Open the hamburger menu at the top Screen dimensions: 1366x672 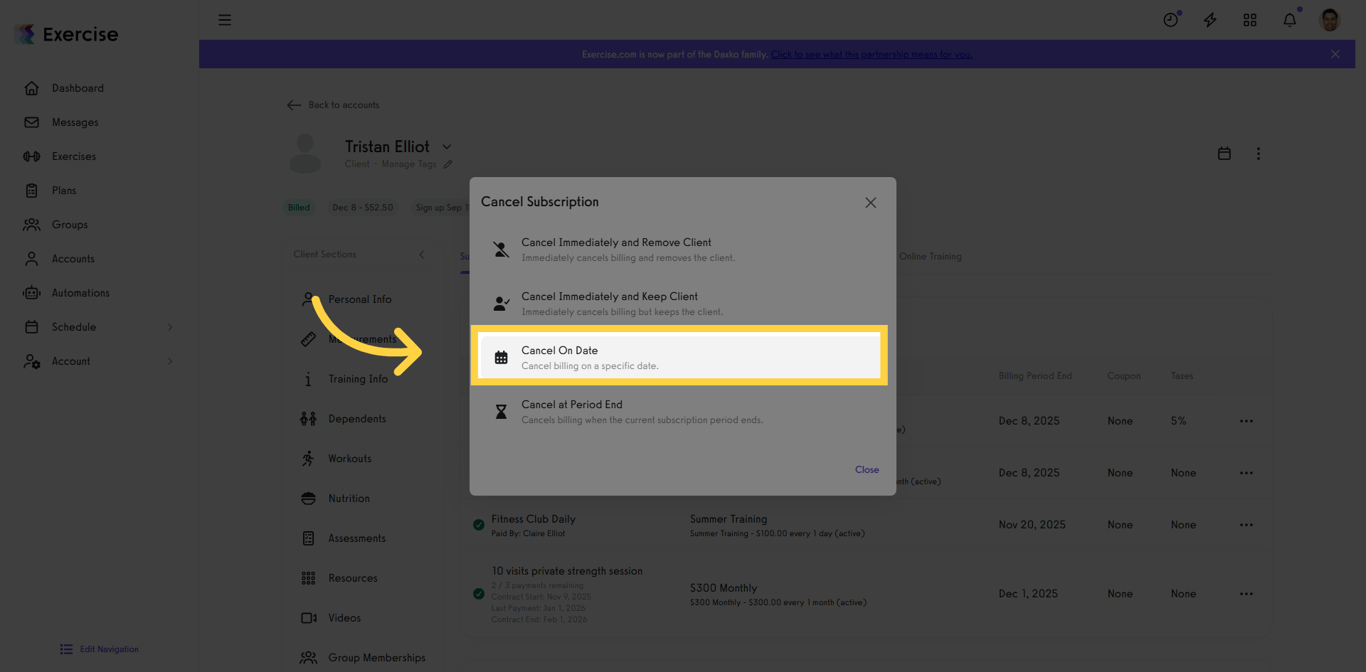(224, 19)
